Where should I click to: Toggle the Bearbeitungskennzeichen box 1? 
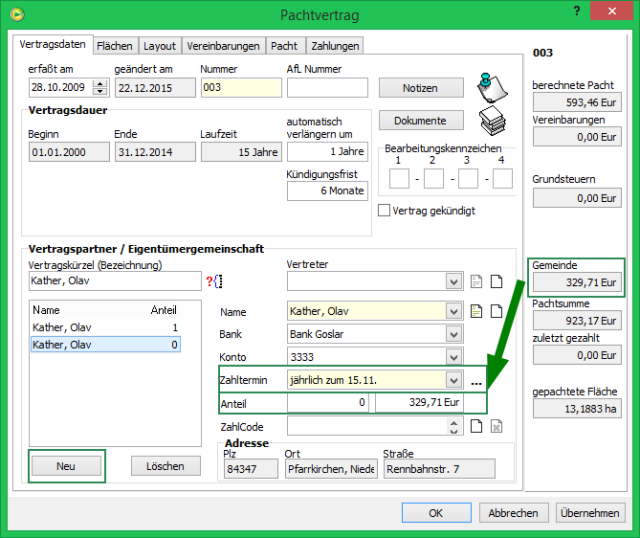398,179
